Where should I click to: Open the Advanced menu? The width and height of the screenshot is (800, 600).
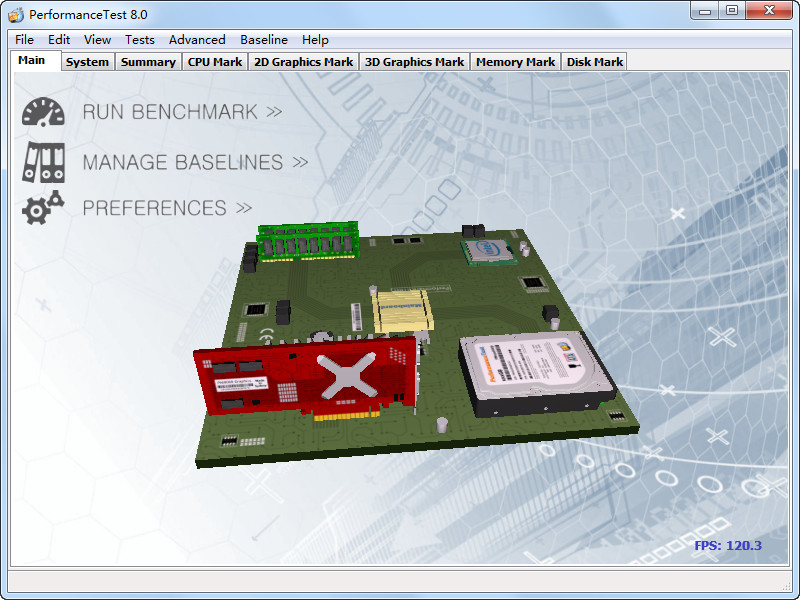point(197,40)
